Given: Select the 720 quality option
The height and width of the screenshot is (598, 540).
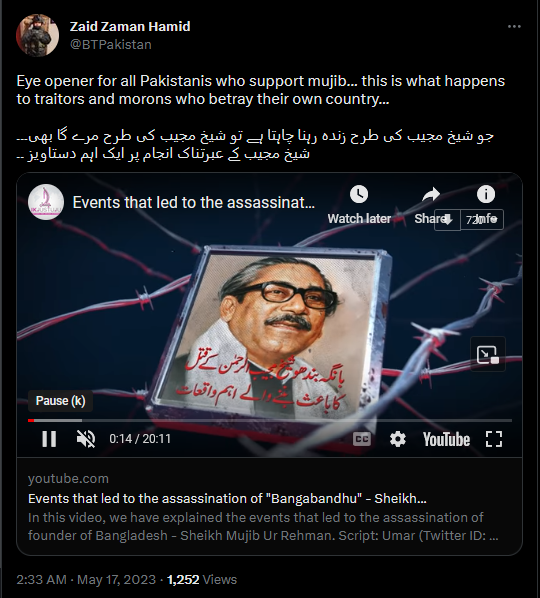Looking at the screenshot, I should coord(482,220).
